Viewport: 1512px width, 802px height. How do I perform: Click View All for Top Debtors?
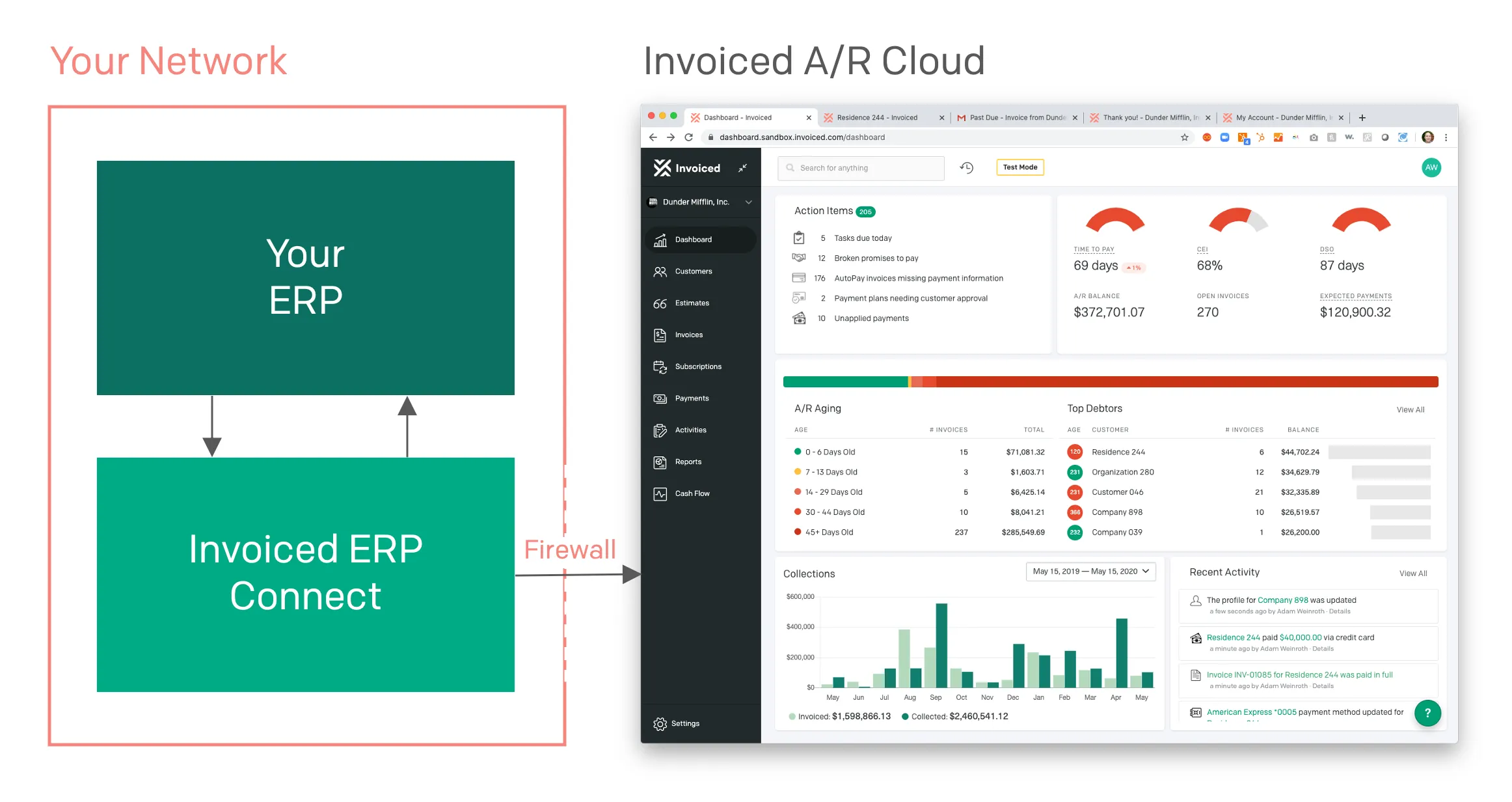(x=1410, y=409)
